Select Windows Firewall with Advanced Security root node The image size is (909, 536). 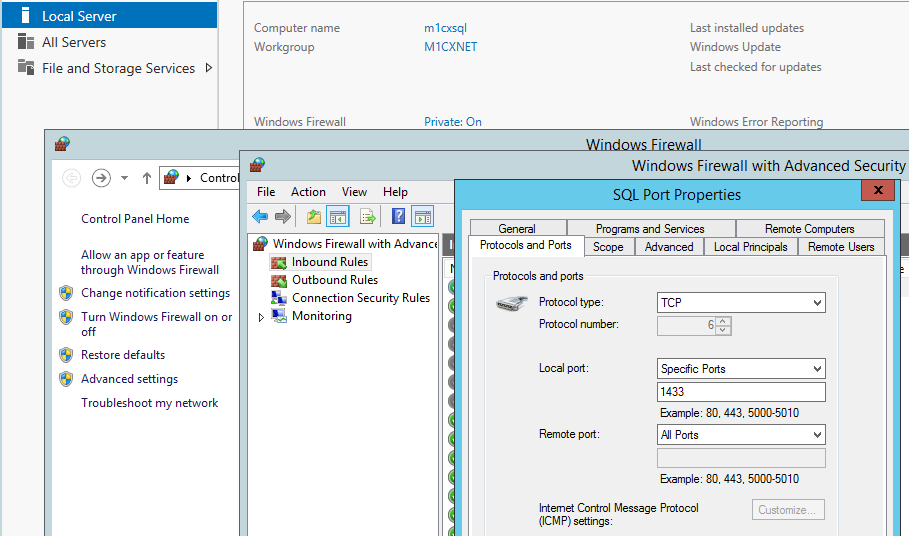tap(355, 244)
